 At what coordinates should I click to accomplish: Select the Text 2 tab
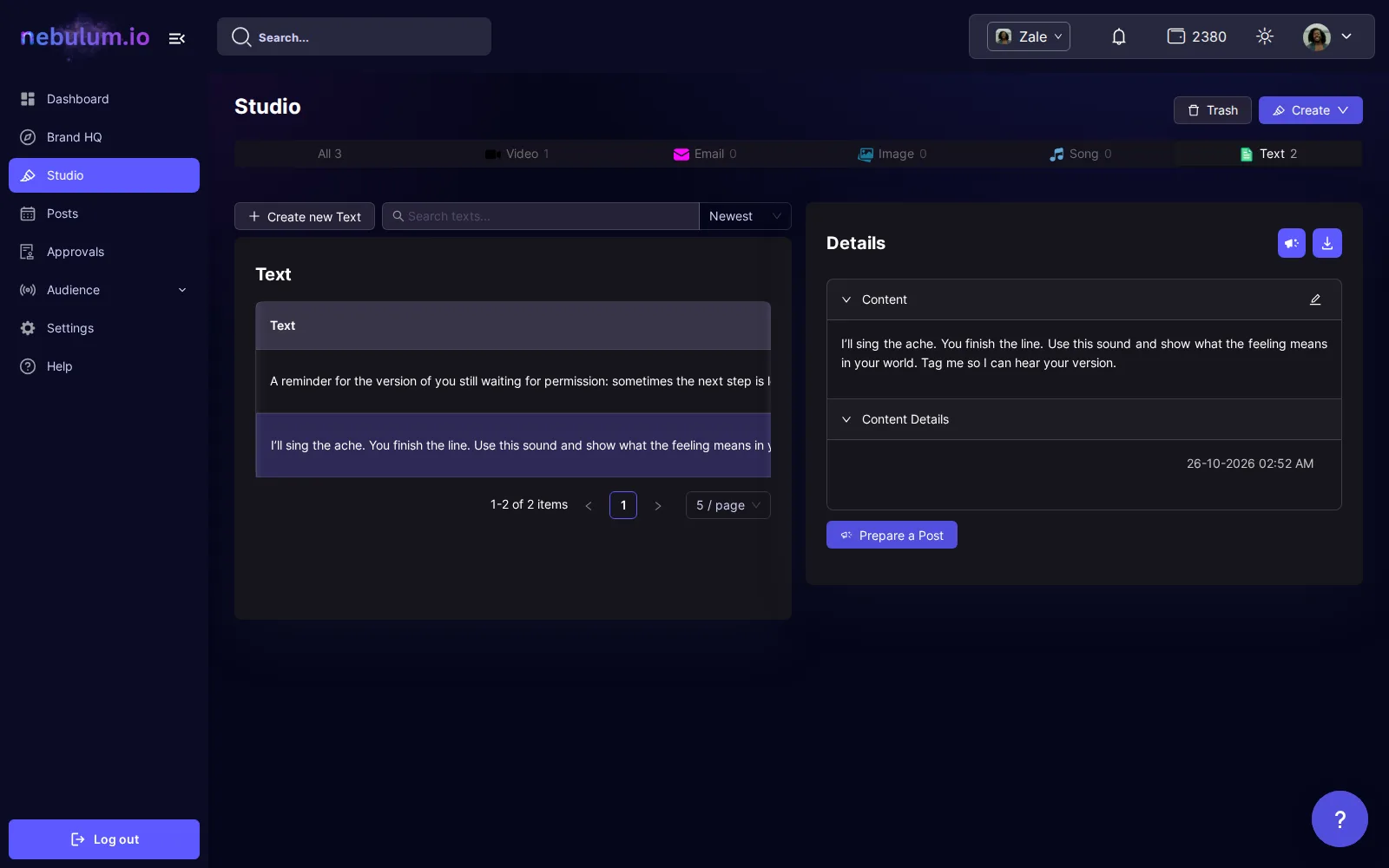pos(1268,154)
